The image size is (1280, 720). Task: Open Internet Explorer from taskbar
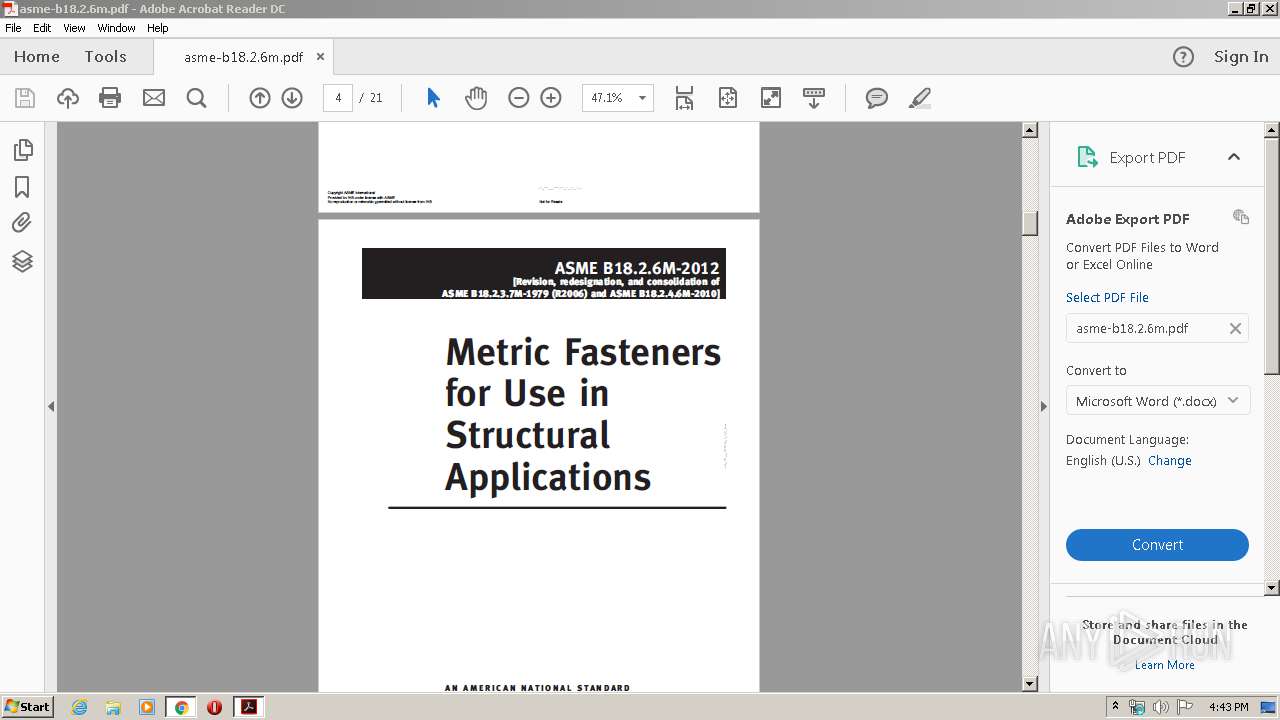[80, 707]
